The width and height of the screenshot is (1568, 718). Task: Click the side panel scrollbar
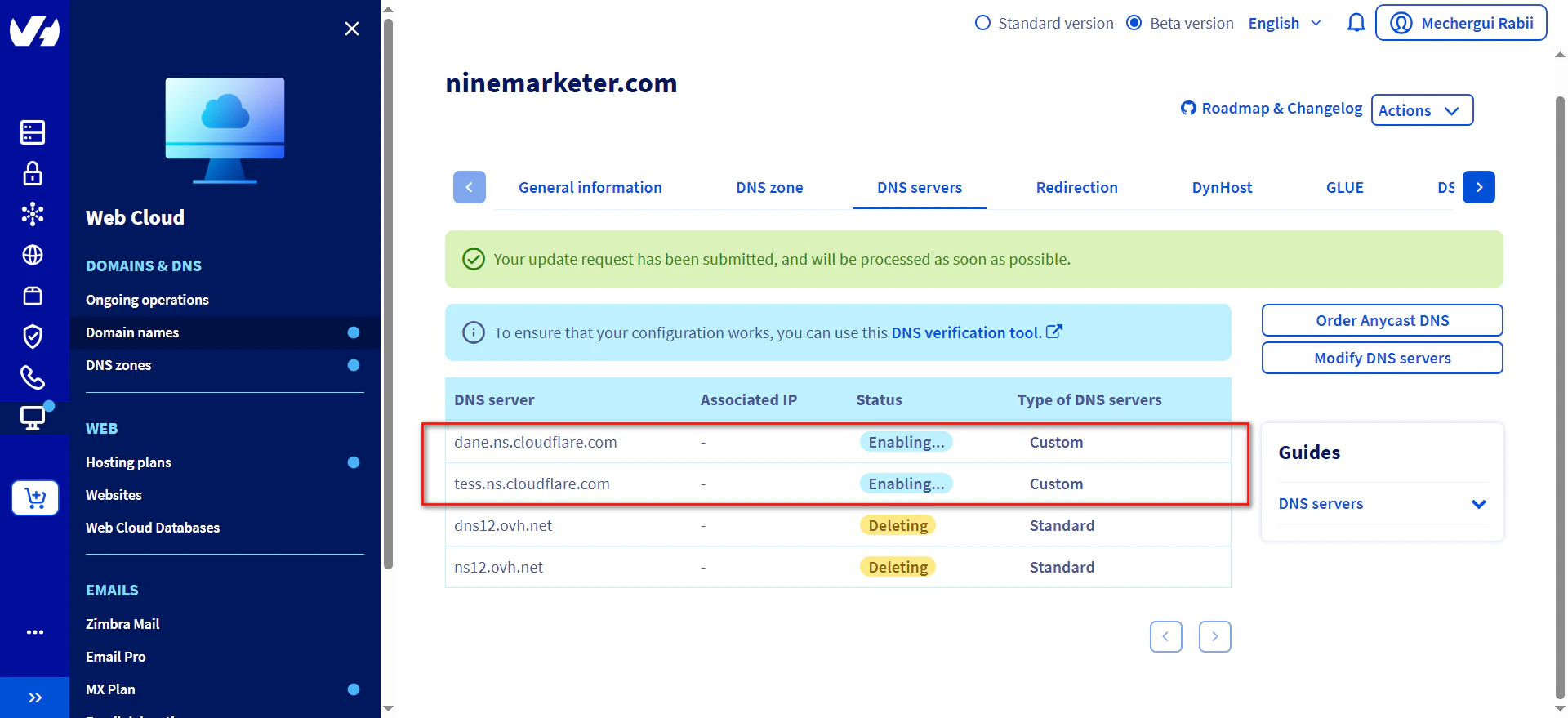[388, 294]
